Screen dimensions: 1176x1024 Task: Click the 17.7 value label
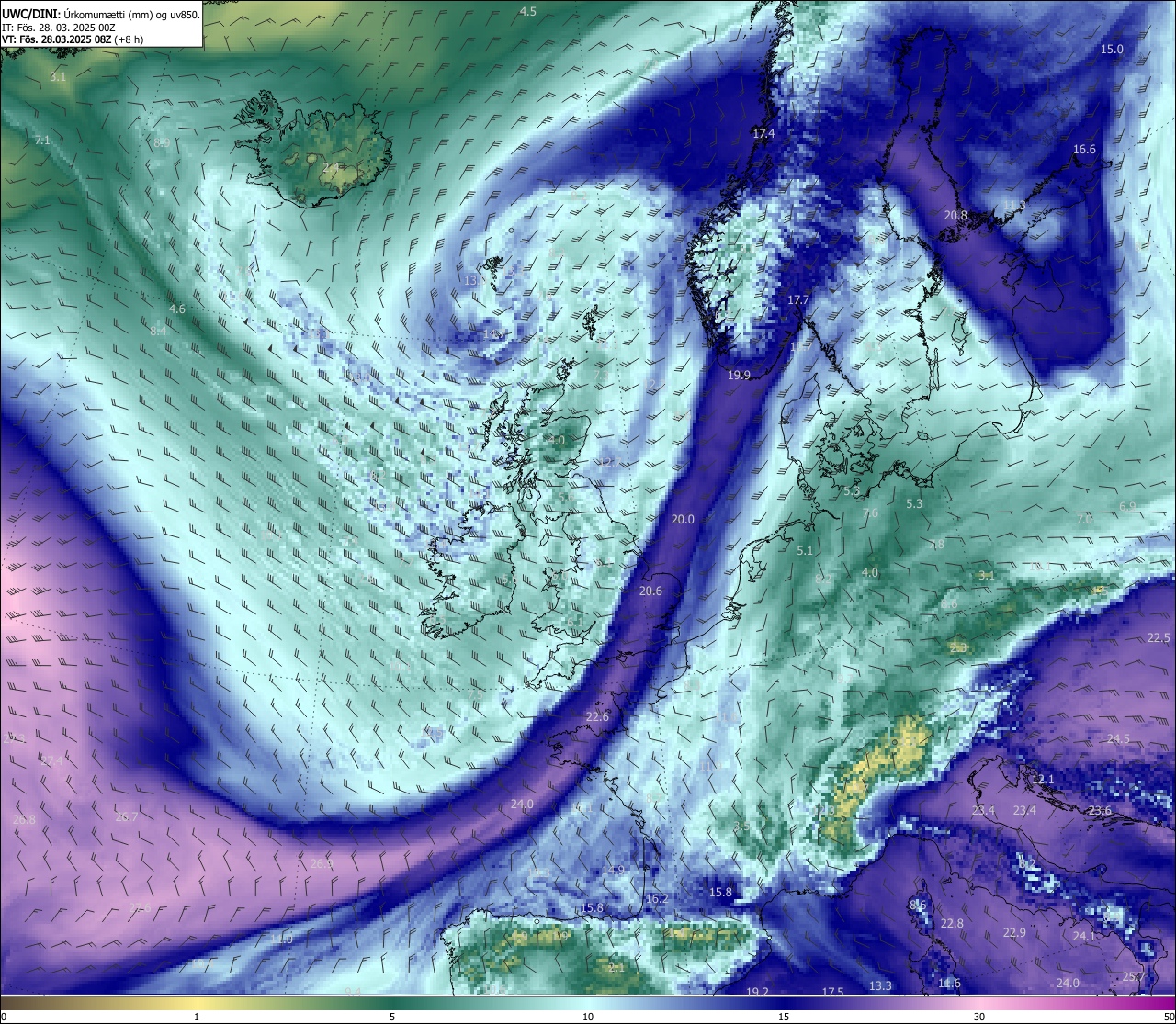(798, 300)
